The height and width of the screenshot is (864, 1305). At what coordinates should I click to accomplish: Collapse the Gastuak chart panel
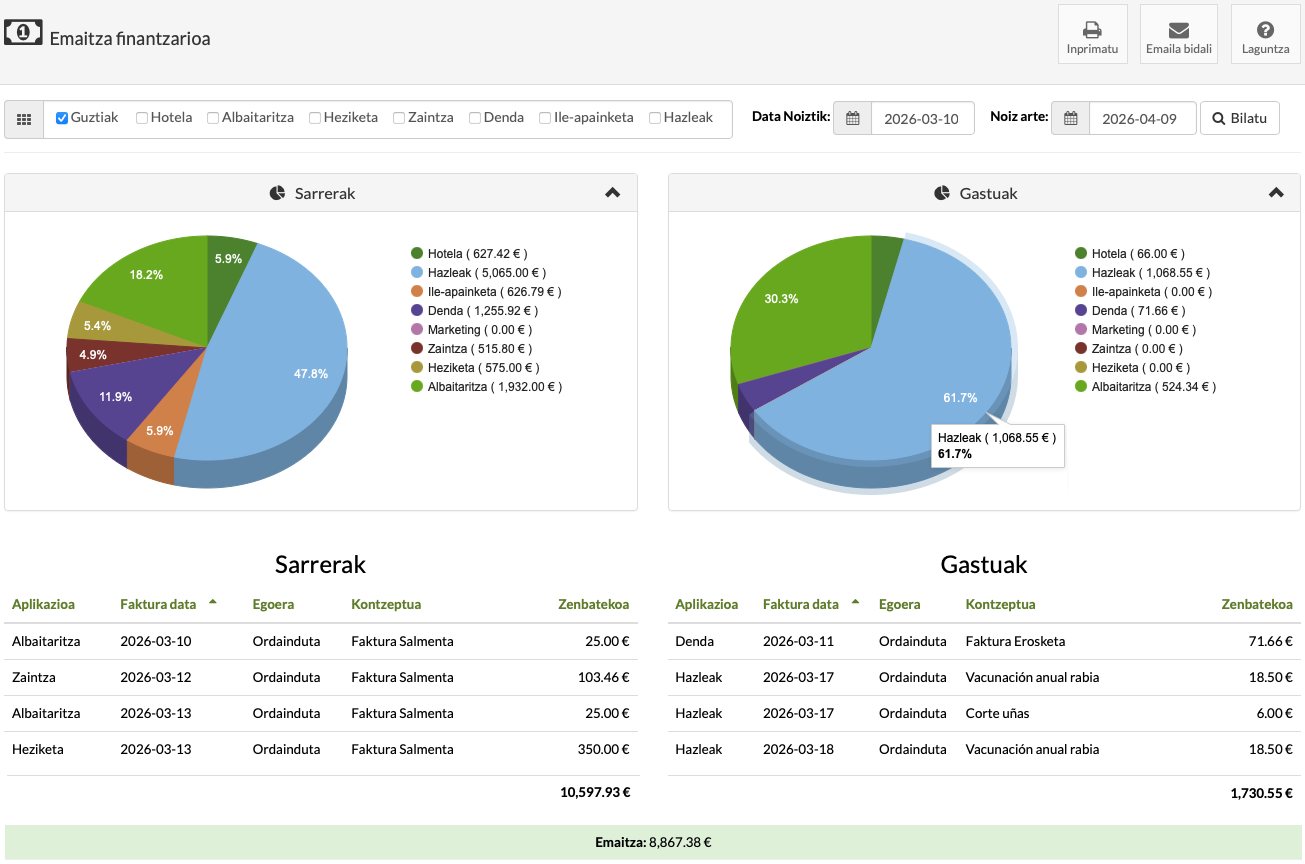click(x=1276, y=193)
